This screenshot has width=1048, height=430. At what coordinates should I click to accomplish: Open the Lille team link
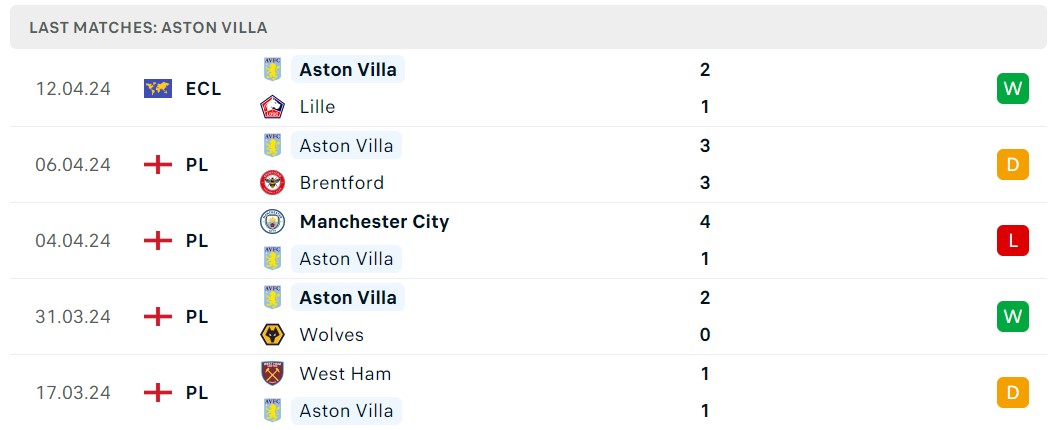317,107
